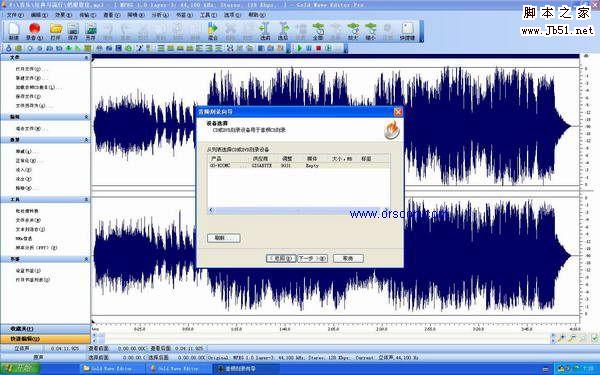600x375 pixels.
Task: Open the 选项 (Options) menu
Action: point(232,15)
